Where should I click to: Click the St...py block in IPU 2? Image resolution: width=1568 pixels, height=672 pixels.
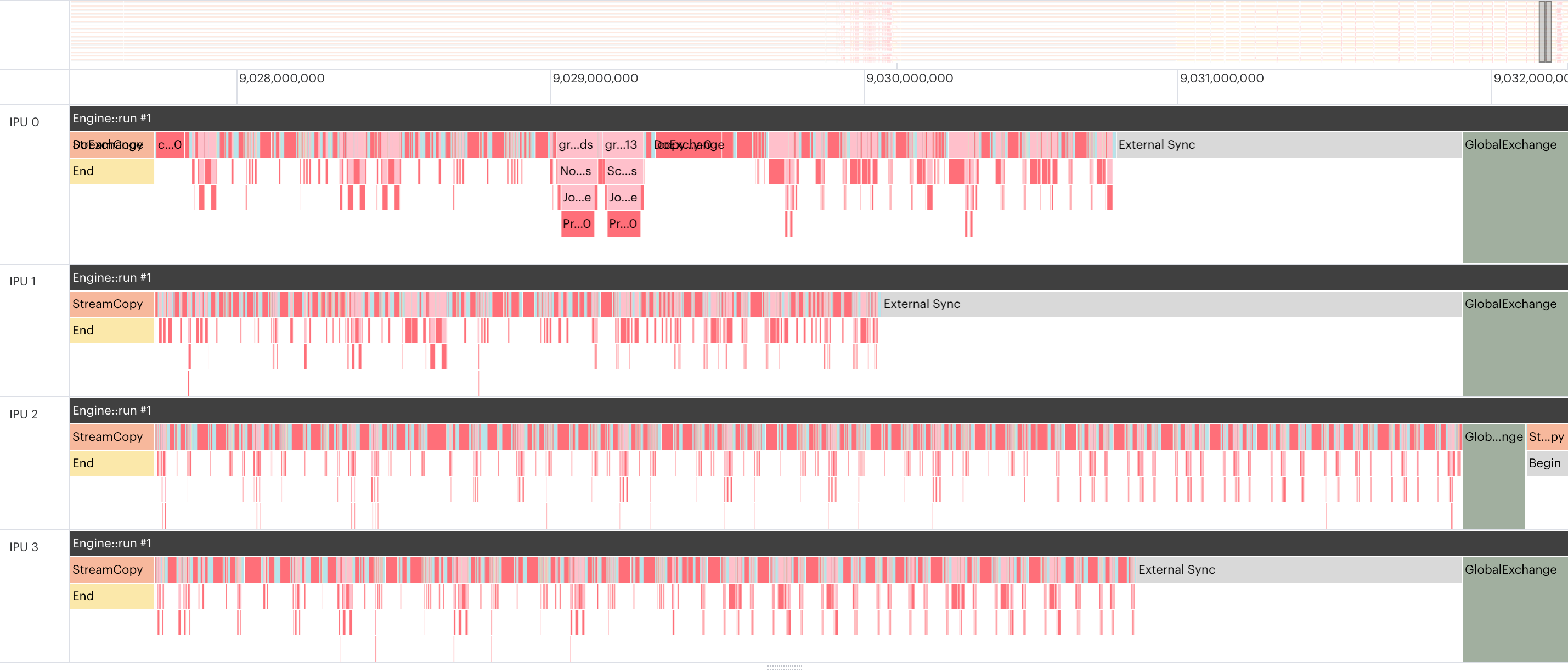pos(1546,437)
